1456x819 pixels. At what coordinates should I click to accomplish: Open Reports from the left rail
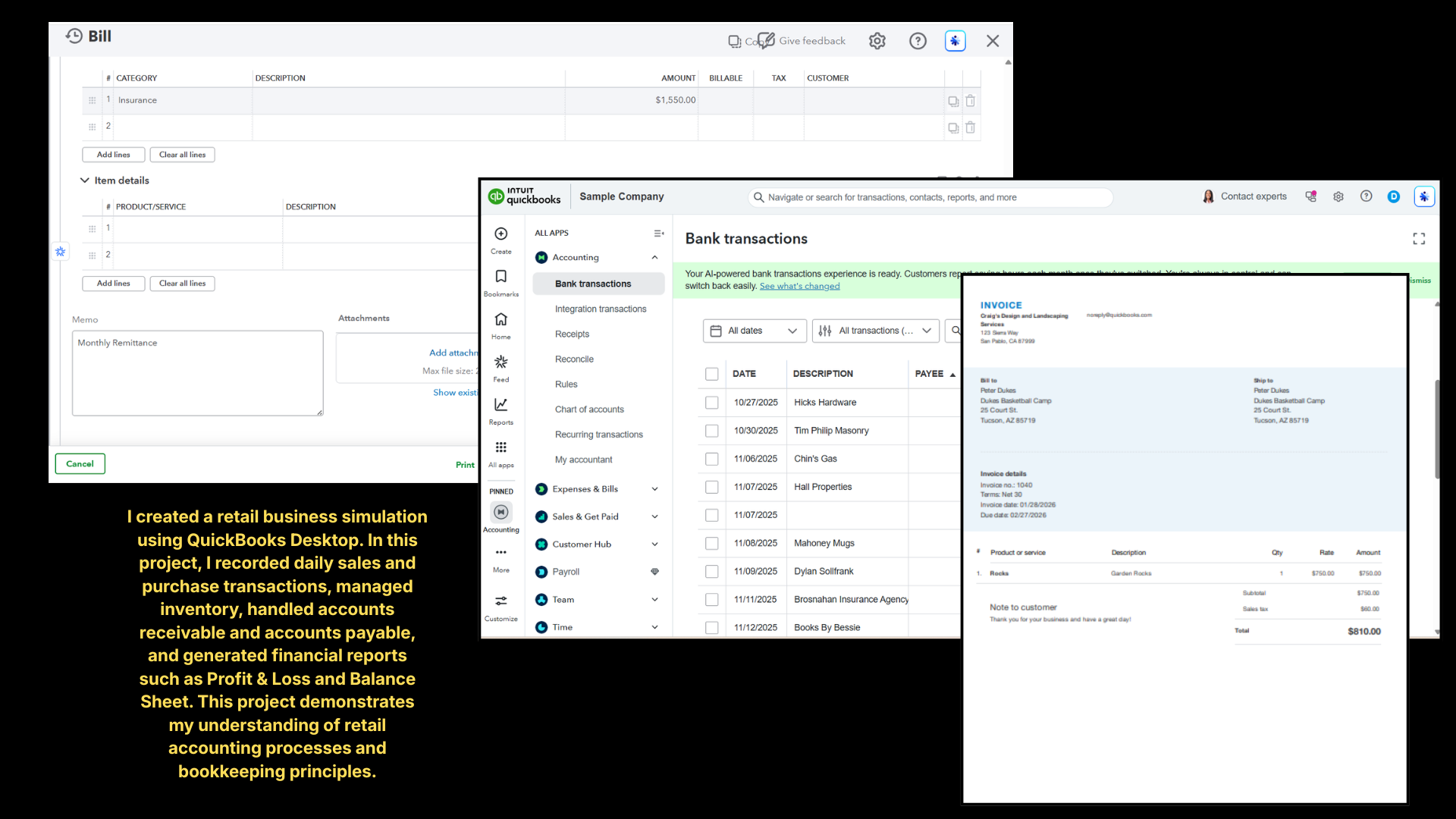pyautogui.click(x=500, y=405)
